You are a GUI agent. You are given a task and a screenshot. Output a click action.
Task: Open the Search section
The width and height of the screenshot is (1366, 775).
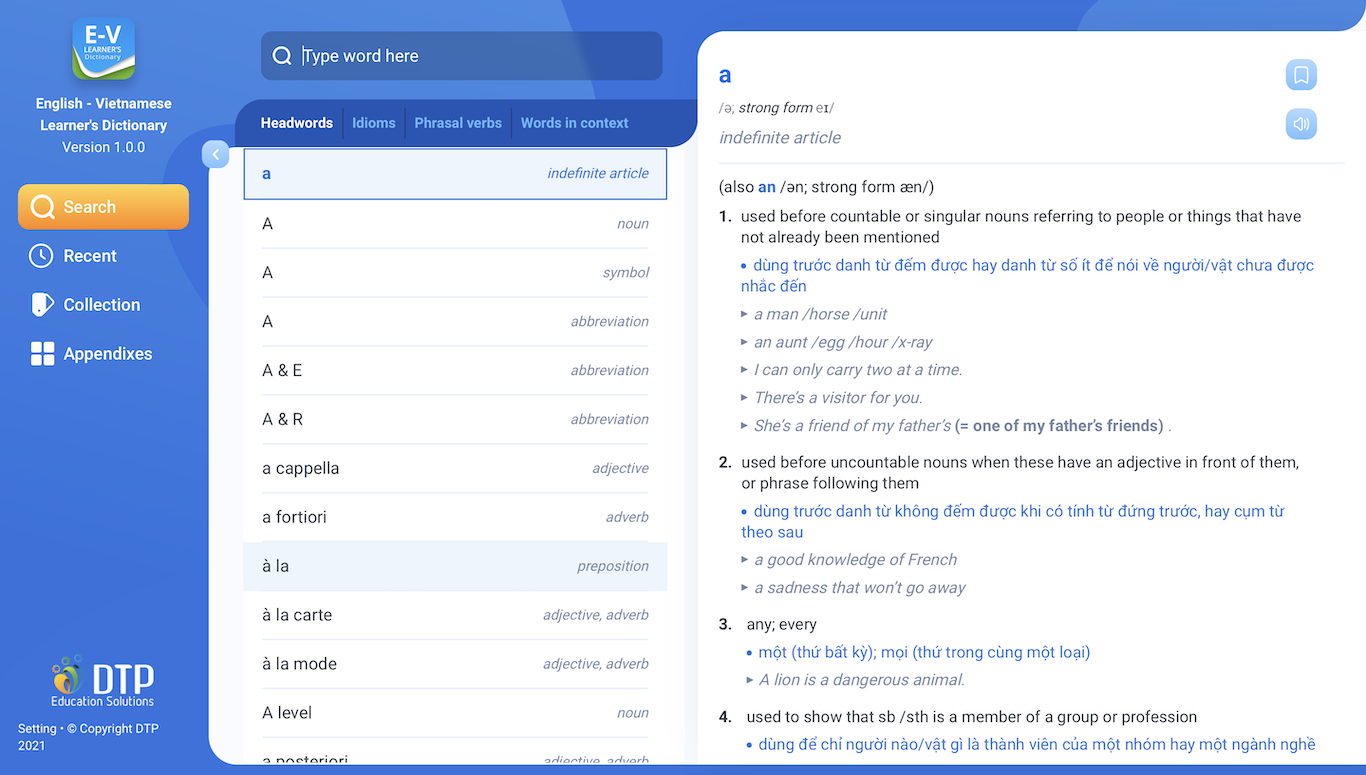click(x=103, y=207)
